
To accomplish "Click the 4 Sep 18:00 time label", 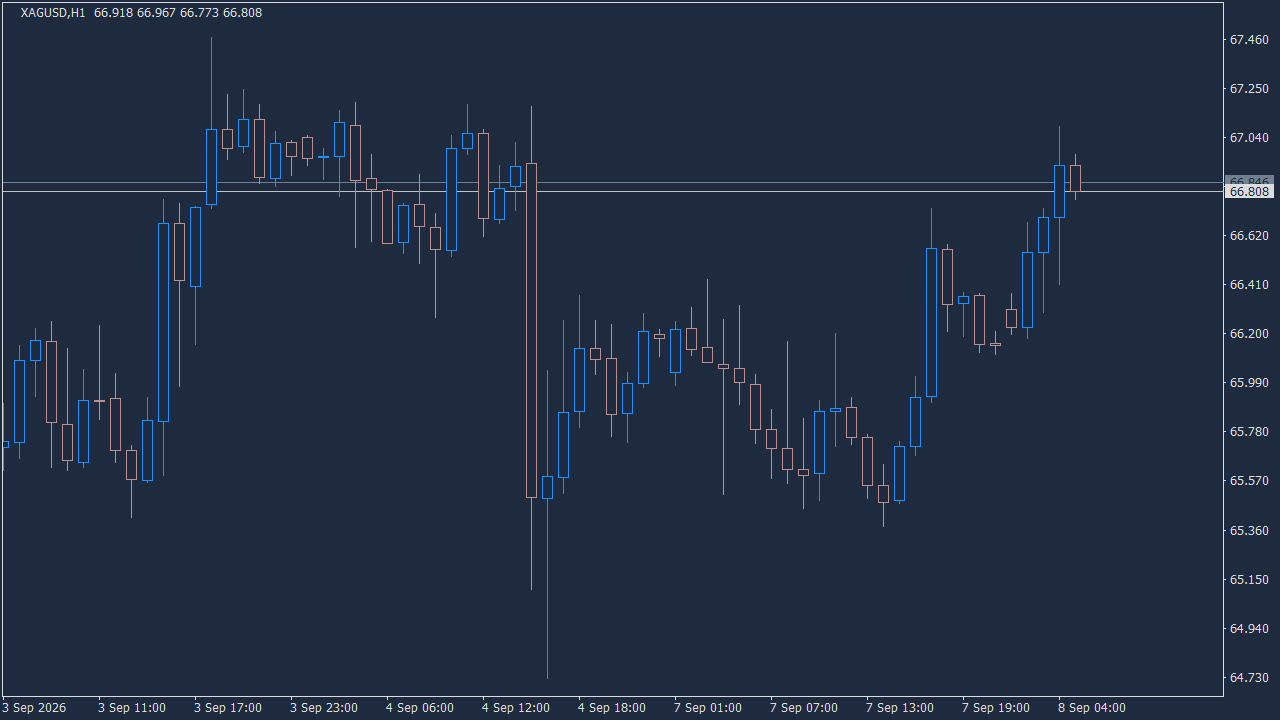I will click(x=612, y=708).
